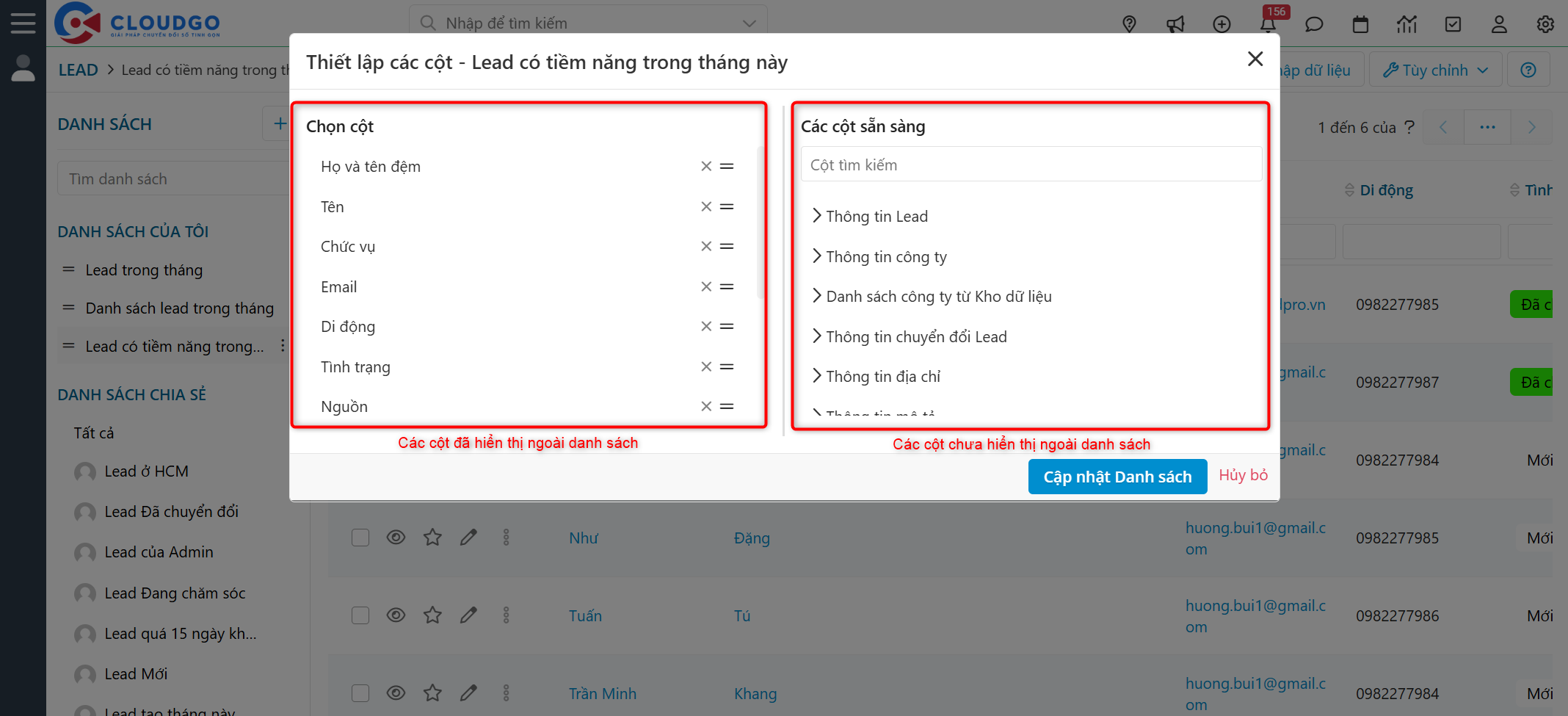Remove the Email column with its X icon
This screenshot has width=1568, height=716.
(706, 286)
